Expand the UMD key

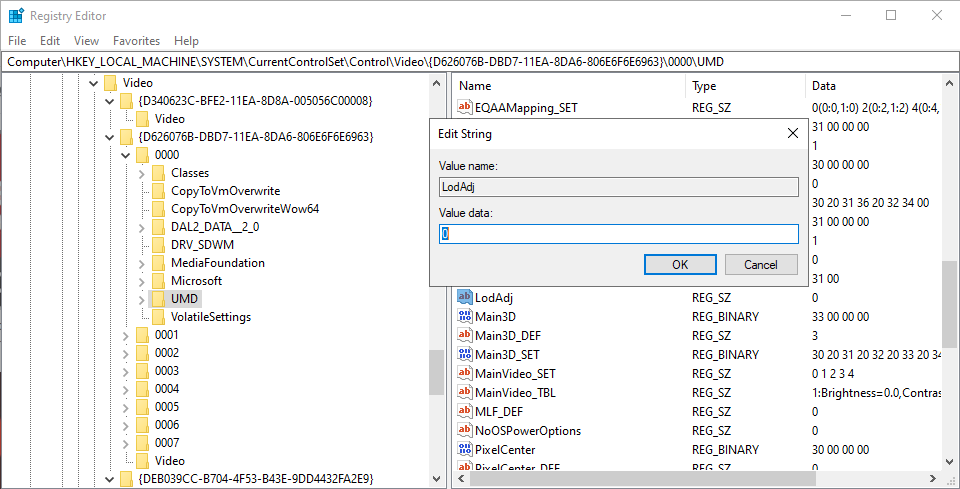pos(142,299)
